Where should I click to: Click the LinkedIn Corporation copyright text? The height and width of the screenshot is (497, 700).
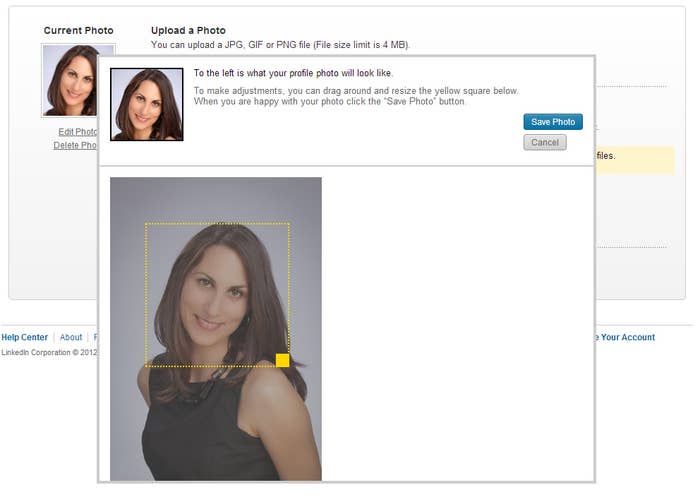49,352
